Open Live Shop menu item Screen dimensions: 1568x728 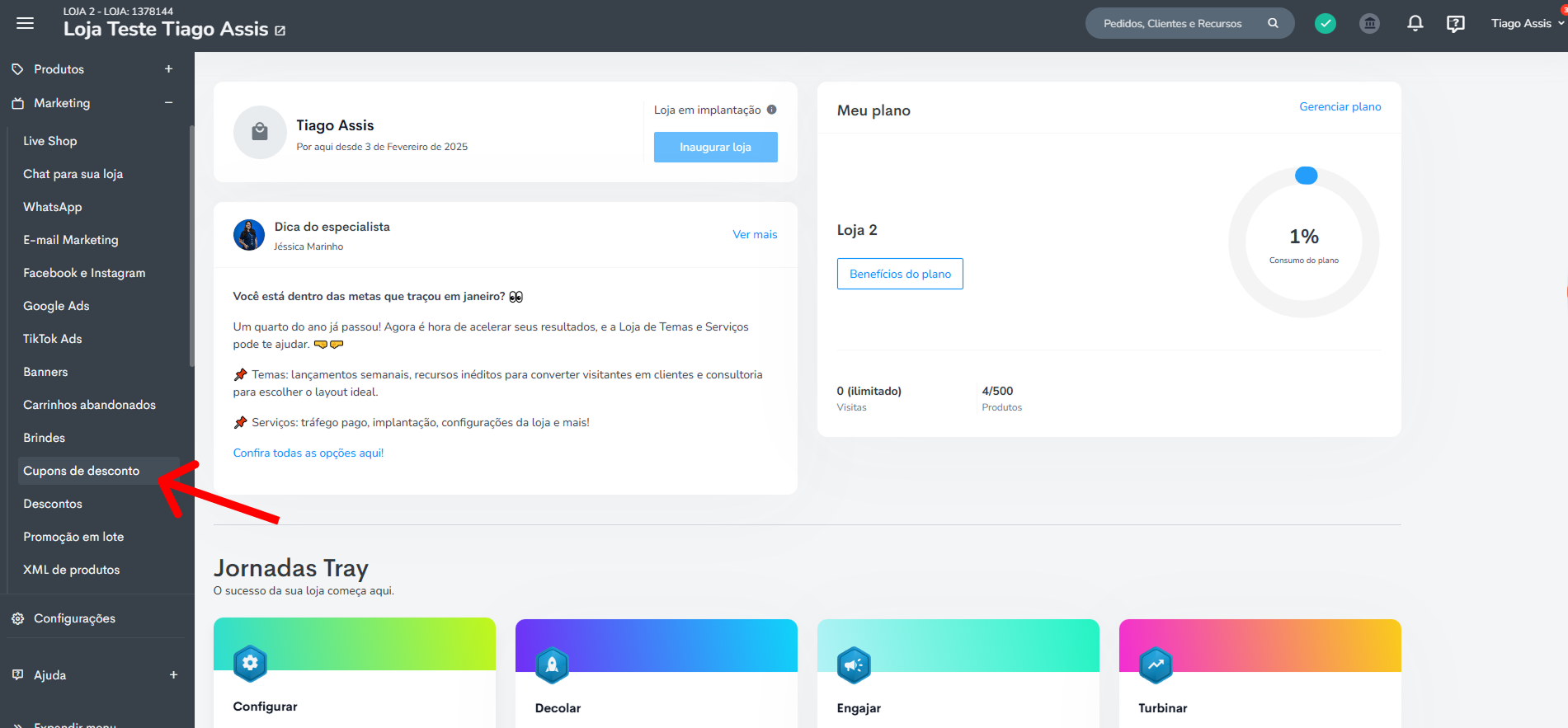point(50,141)
